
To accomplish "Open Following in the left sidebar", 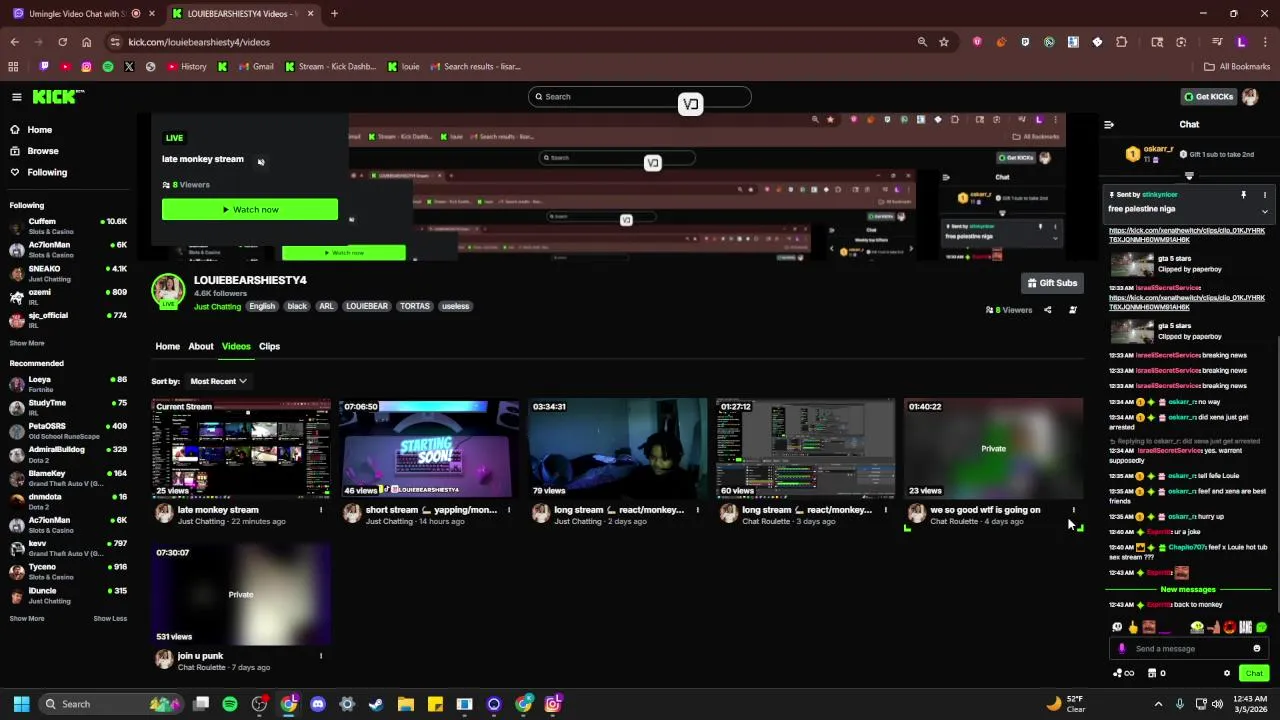I will click(x=47, y=172).
